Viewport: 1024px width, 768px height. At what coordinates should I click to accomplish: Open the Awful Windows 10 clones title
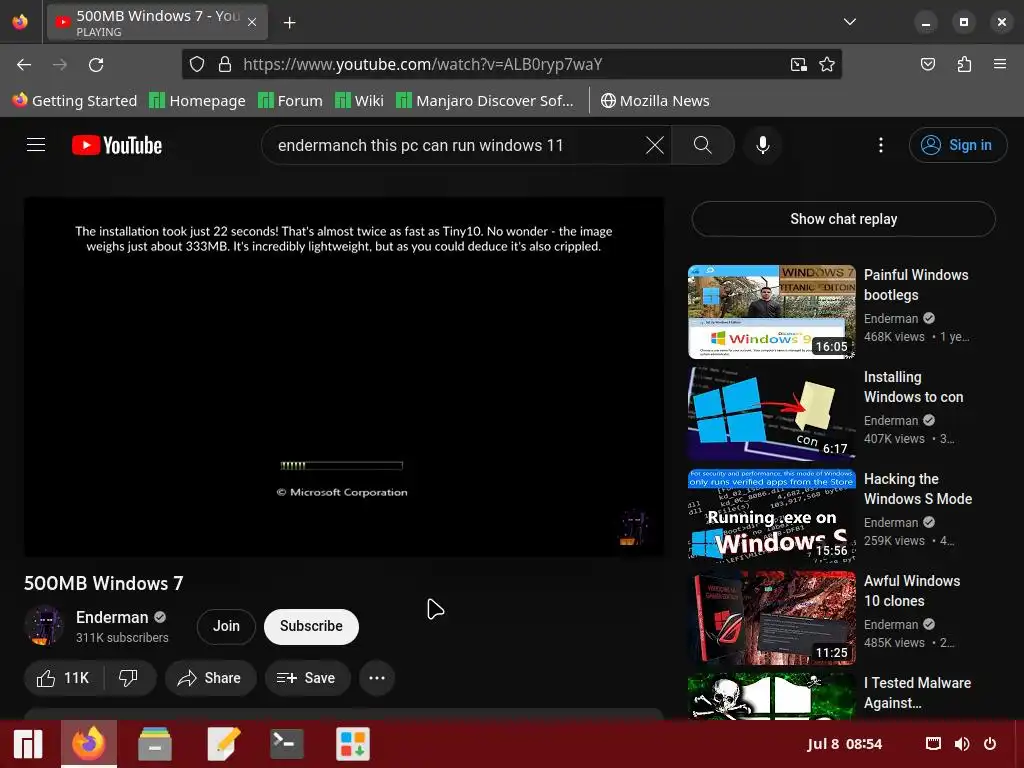(912, 590)
